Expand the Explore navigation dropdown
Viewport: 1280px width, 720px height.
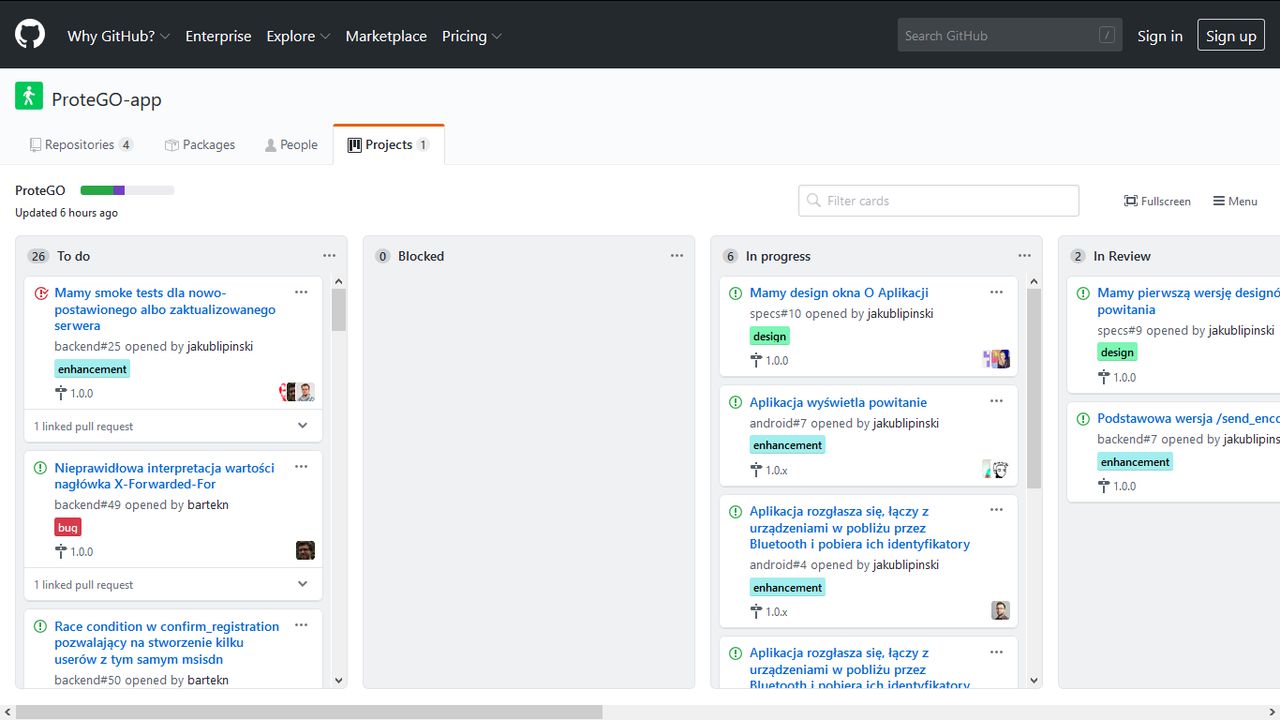coord(297,36)
